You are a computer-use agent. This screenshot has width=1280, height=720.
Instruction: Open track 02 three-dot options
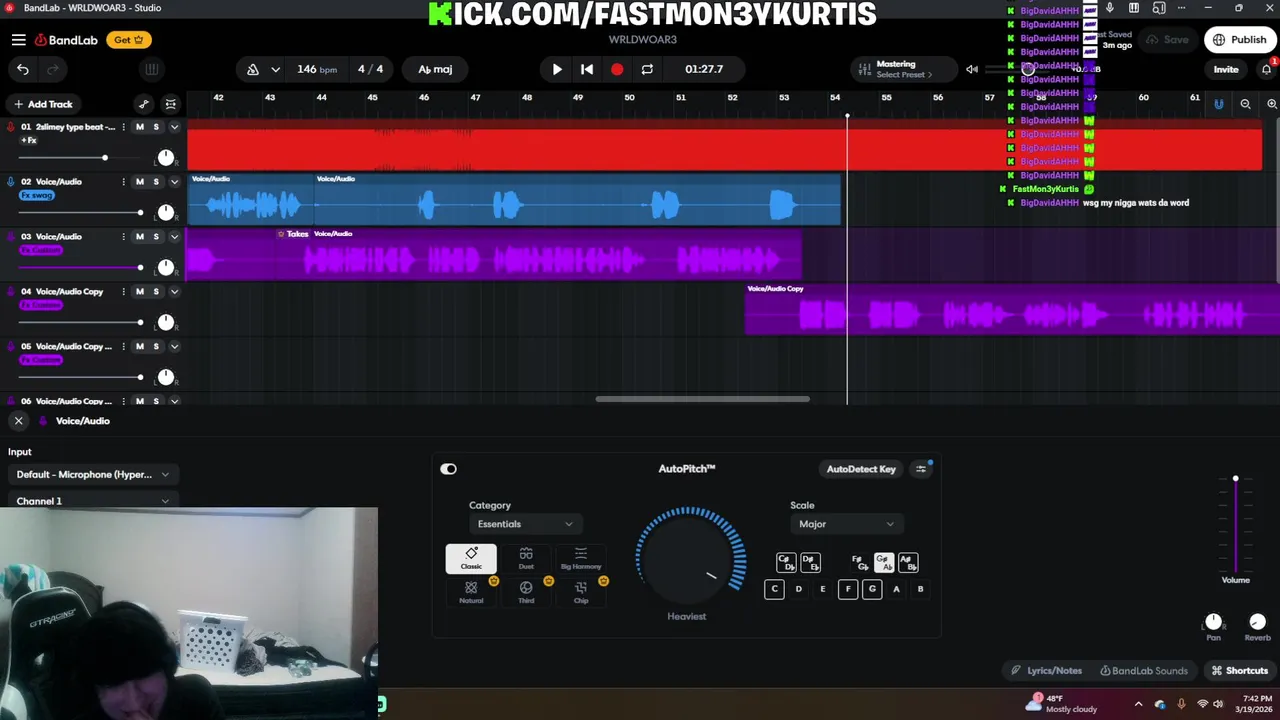pos(124,182)
